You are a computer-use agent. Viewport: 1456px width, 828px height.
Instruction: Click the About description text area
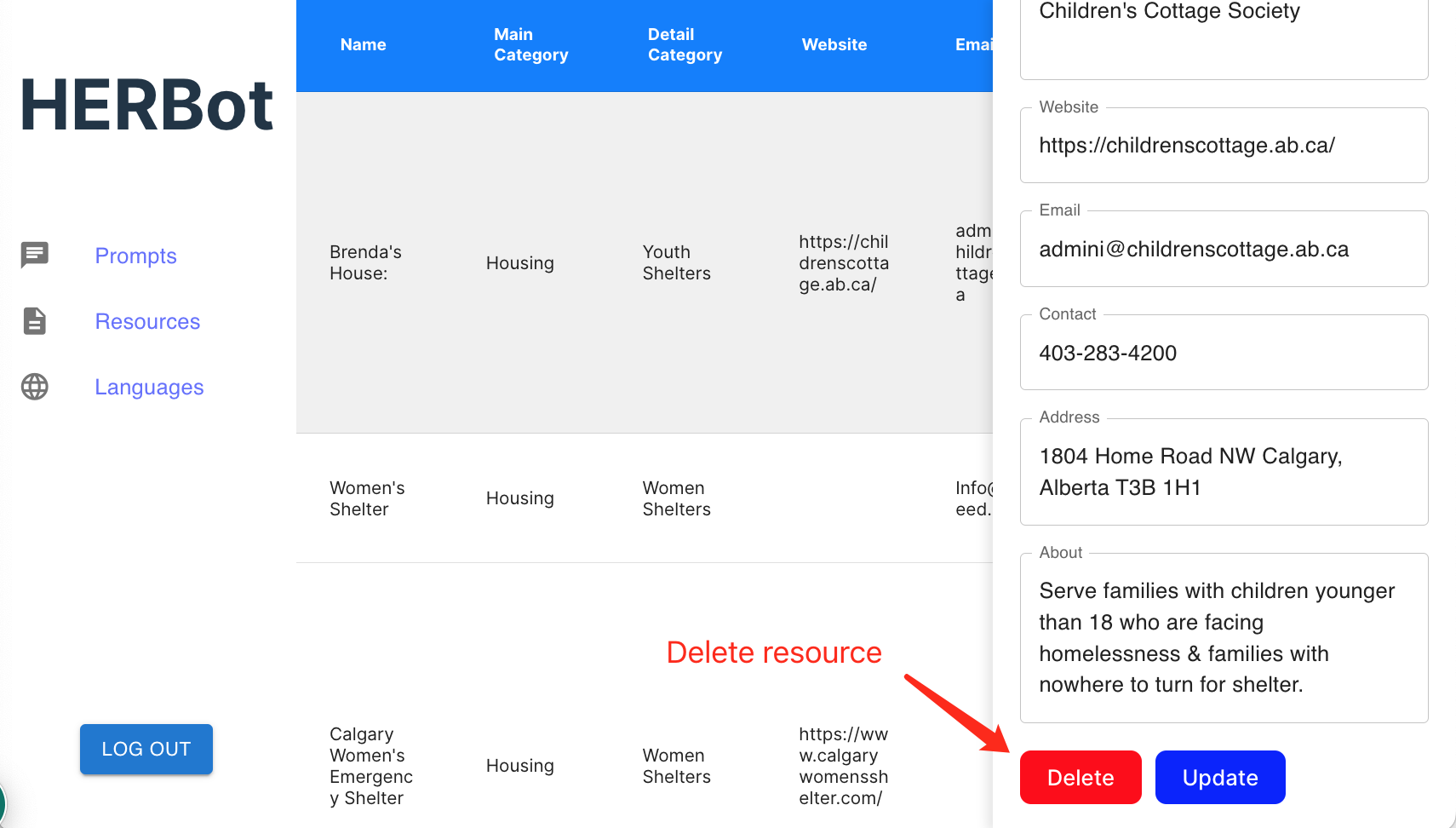(1223, 638)
